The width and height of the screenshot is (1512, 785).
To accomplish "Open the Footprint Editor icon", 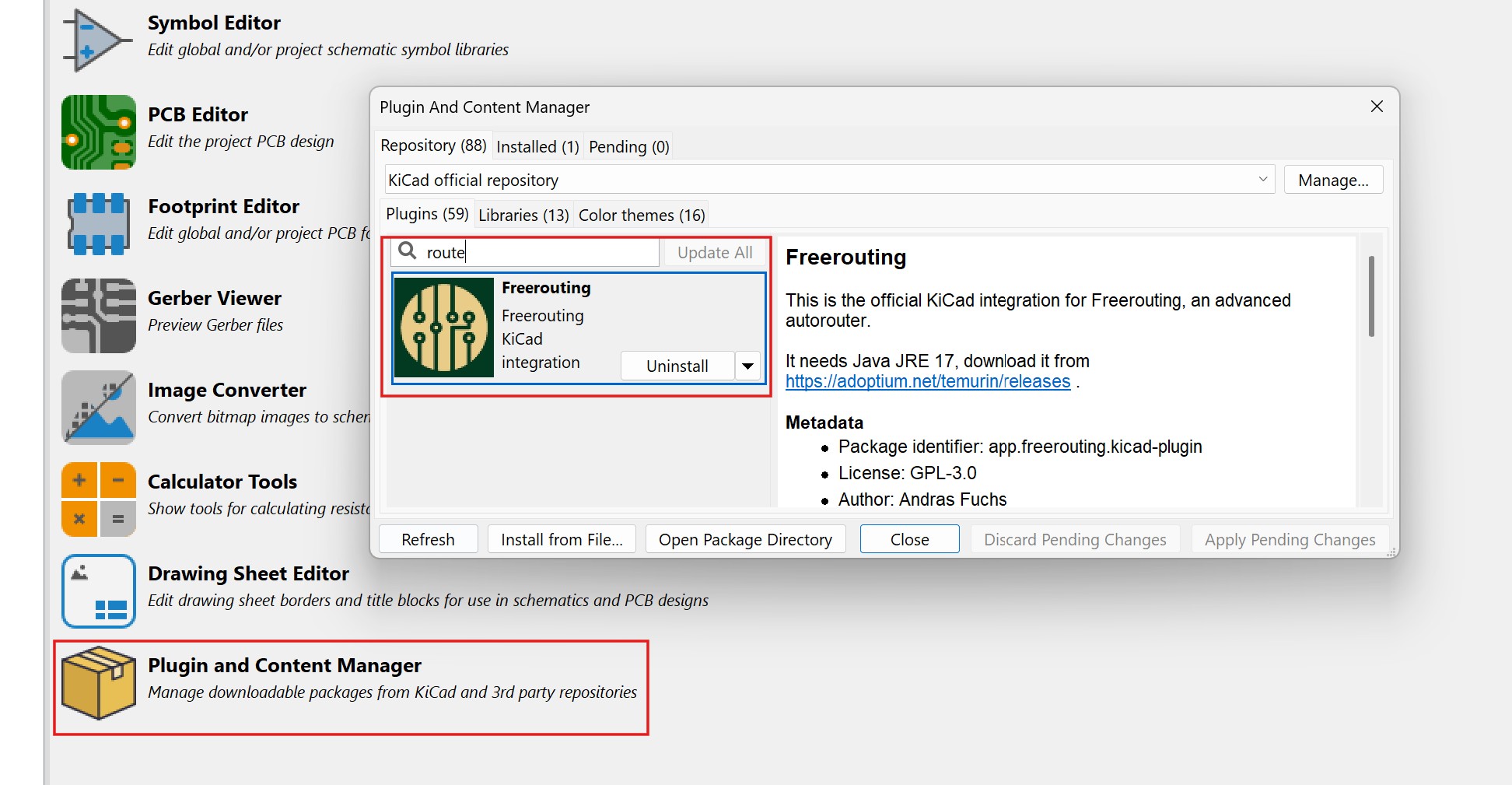I will pyautogui.click(x=99, y=224).
